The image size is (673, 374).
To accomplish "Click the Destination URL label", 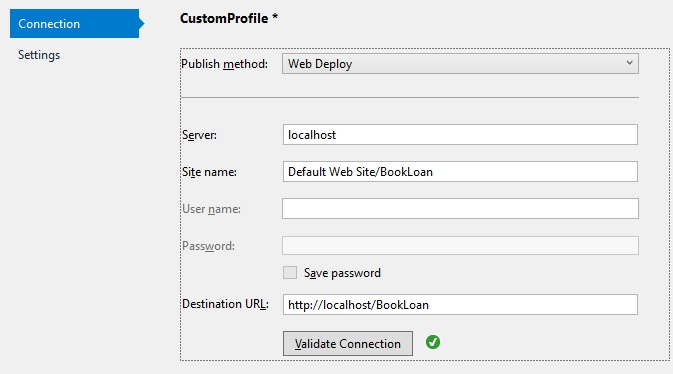I will pos(225,304).
